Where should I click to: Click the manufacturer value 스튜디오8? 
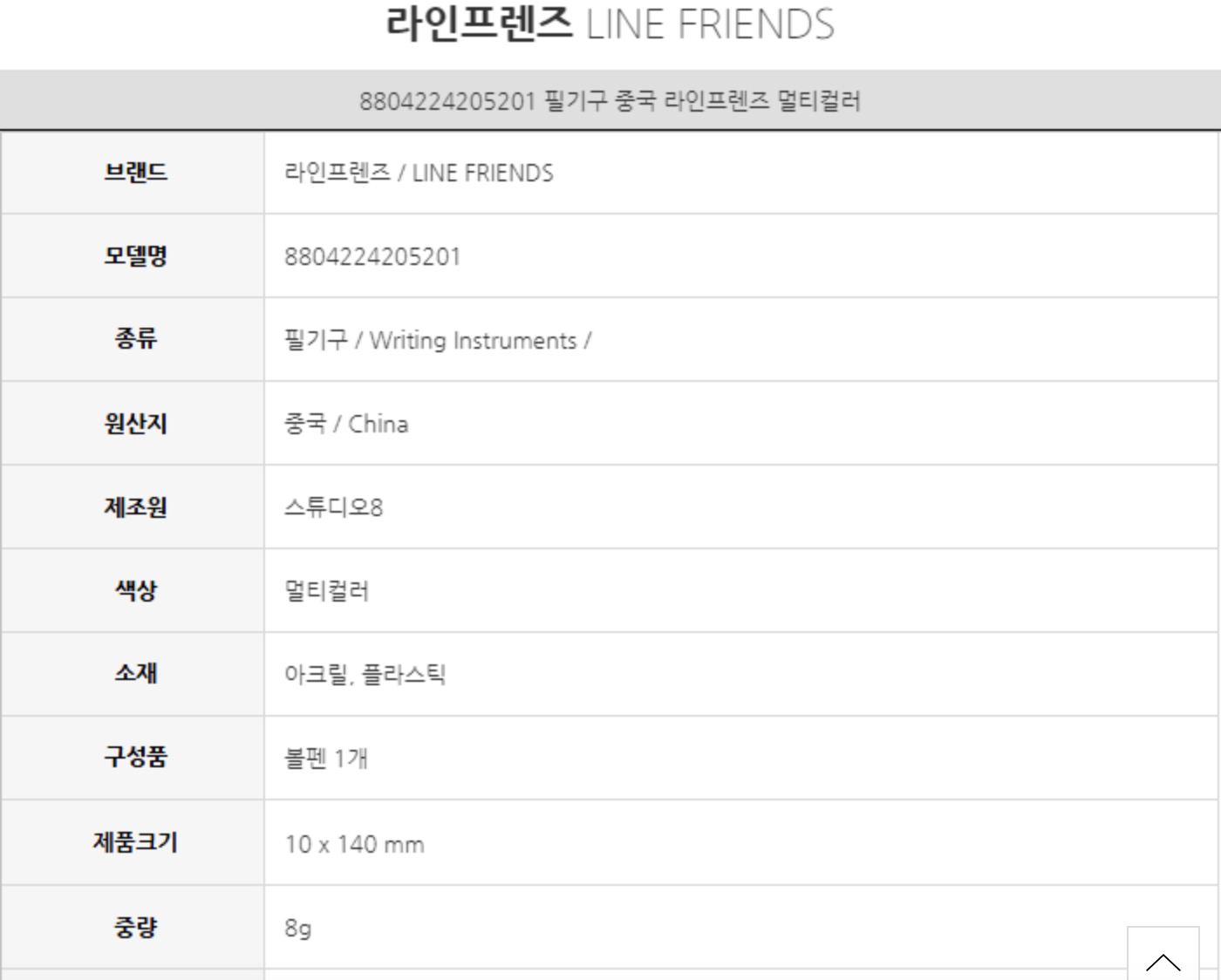(x=333, y=507)
